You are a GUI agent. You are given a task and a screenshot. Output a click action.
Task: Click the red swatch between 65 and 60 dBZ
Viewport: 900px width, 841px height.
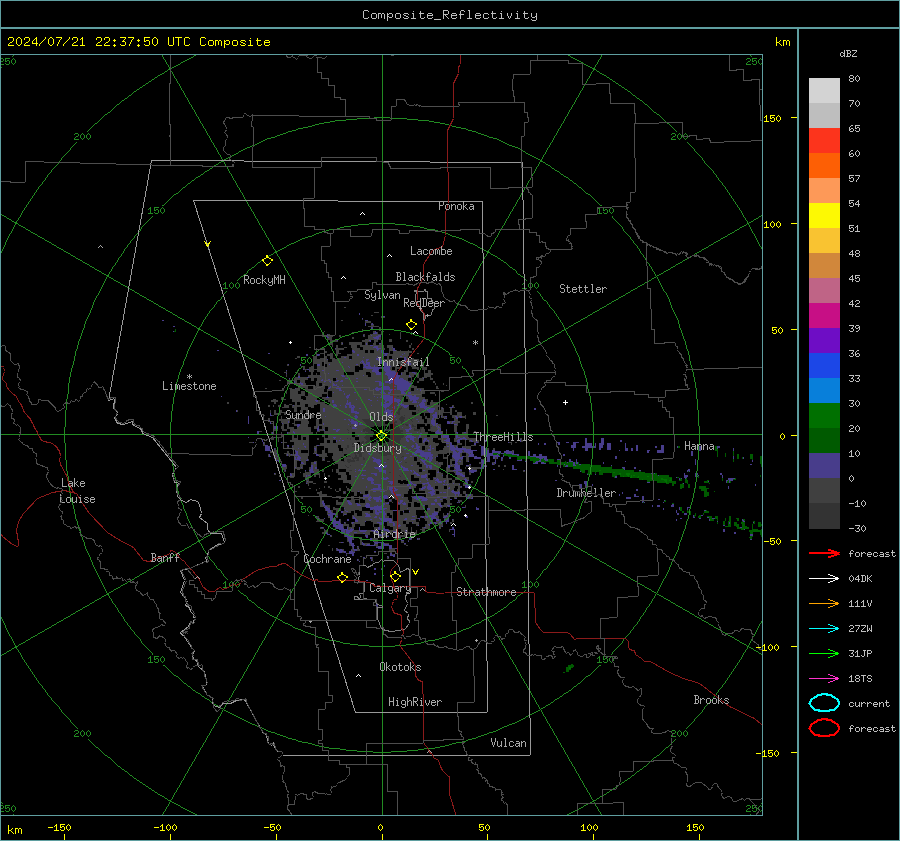click(824, 141)
